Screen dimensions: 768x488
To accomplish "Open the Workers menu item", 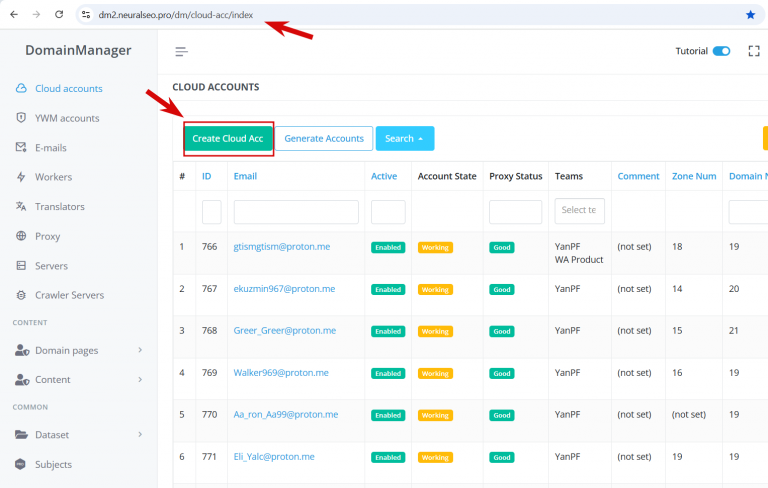I will (x=53, y=177).
